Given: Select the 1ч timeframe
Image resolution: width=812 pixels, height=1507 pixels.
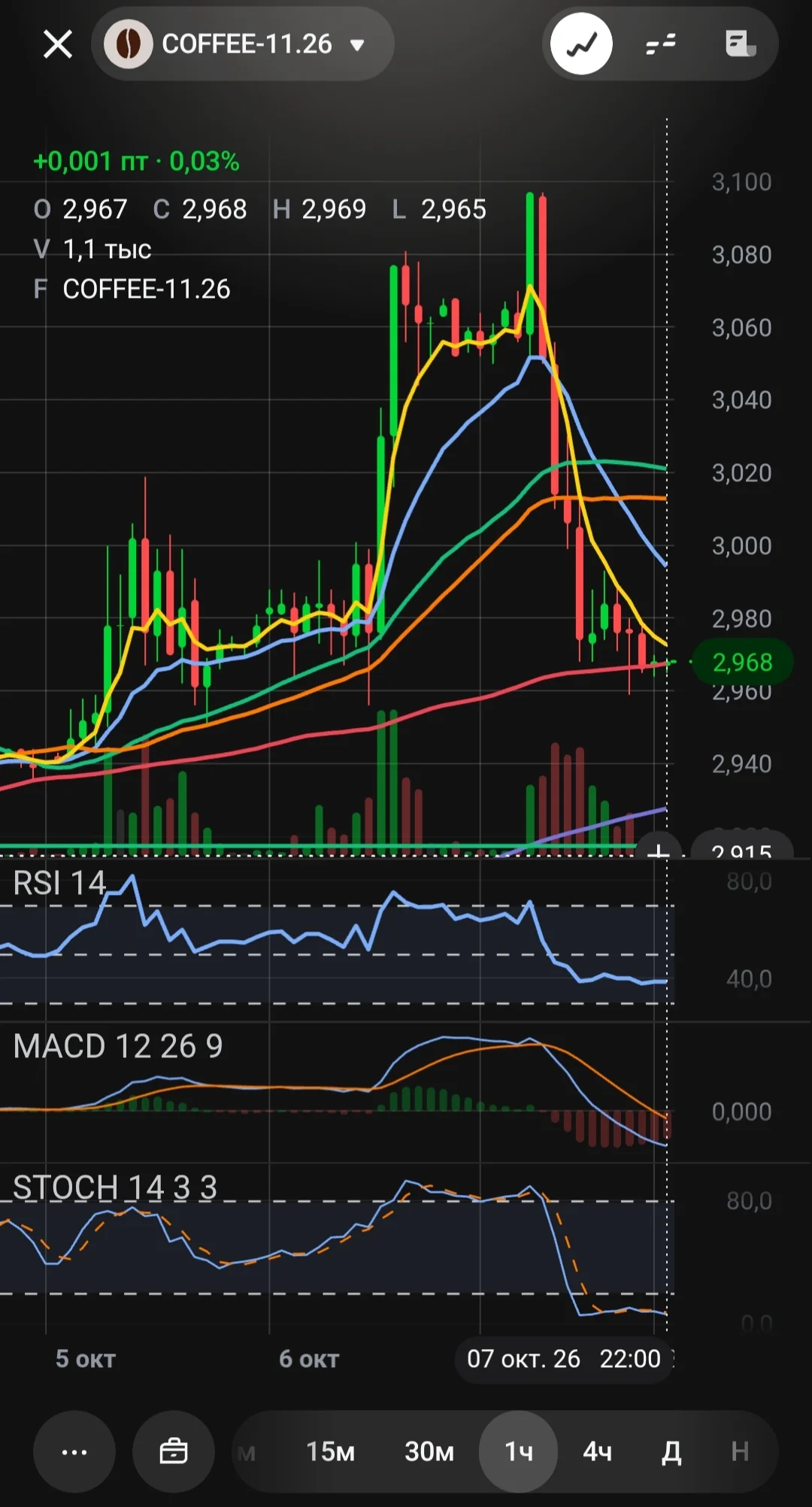Looking at the screenshot, I should click(519, 1451).
